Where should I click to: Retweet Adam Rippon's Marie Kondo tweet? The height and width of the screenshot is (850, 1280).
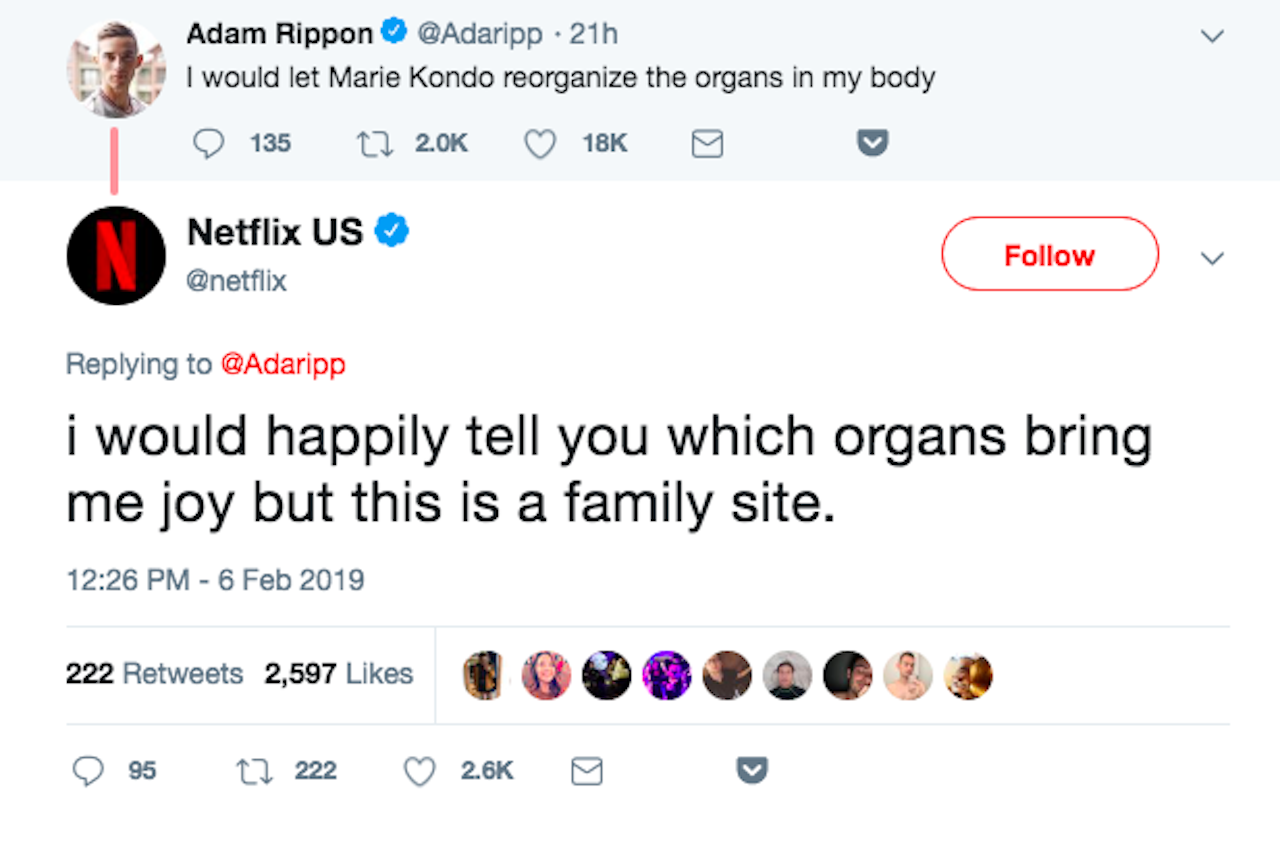pos(374,144)
